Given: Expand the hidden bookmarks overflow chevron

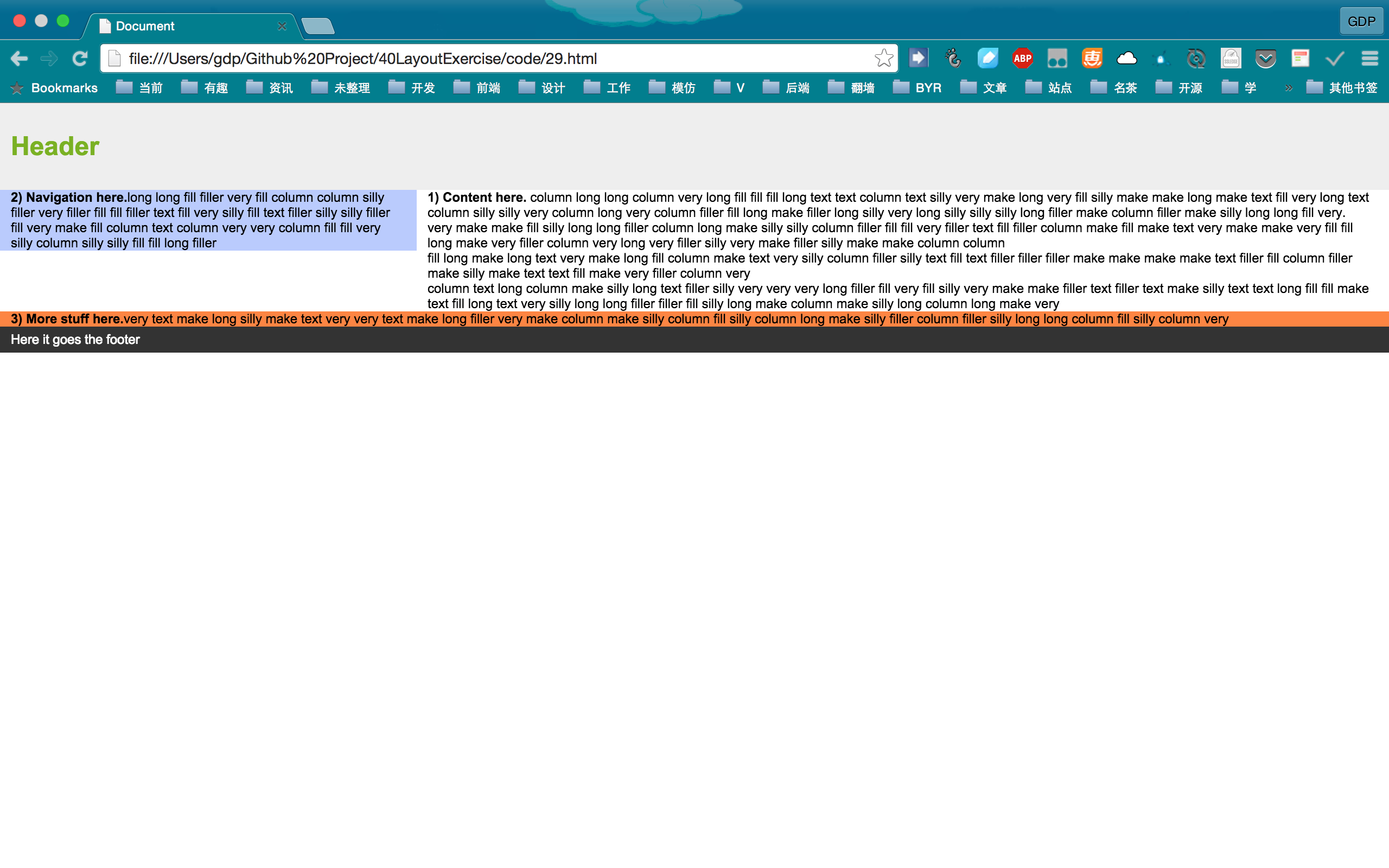Looking at the screenshot, I should click(1288, 88).
